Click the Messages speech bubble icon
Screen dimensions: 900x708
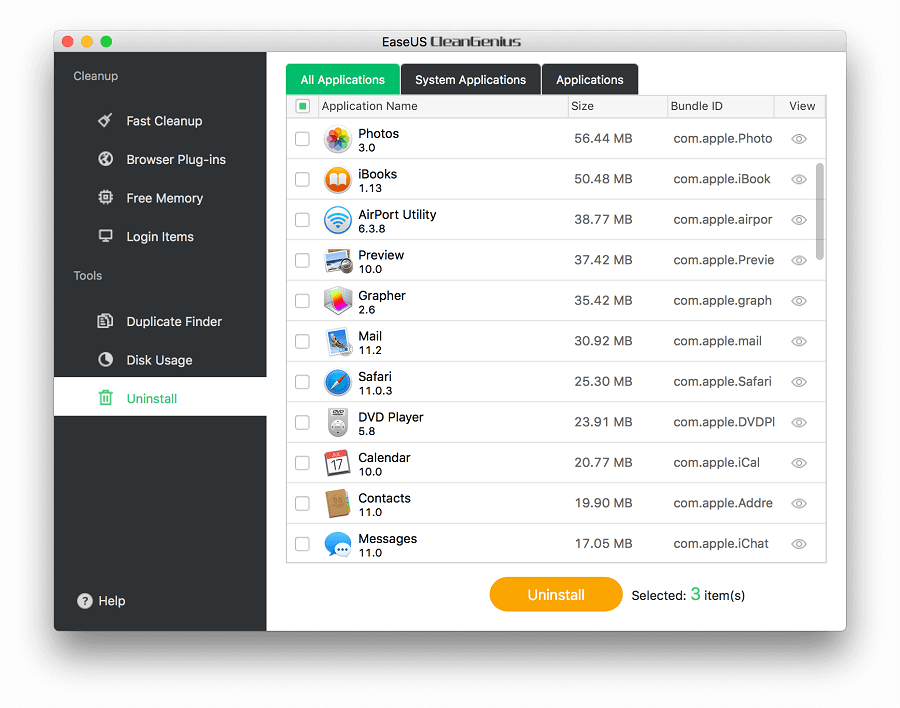(338, 544)
